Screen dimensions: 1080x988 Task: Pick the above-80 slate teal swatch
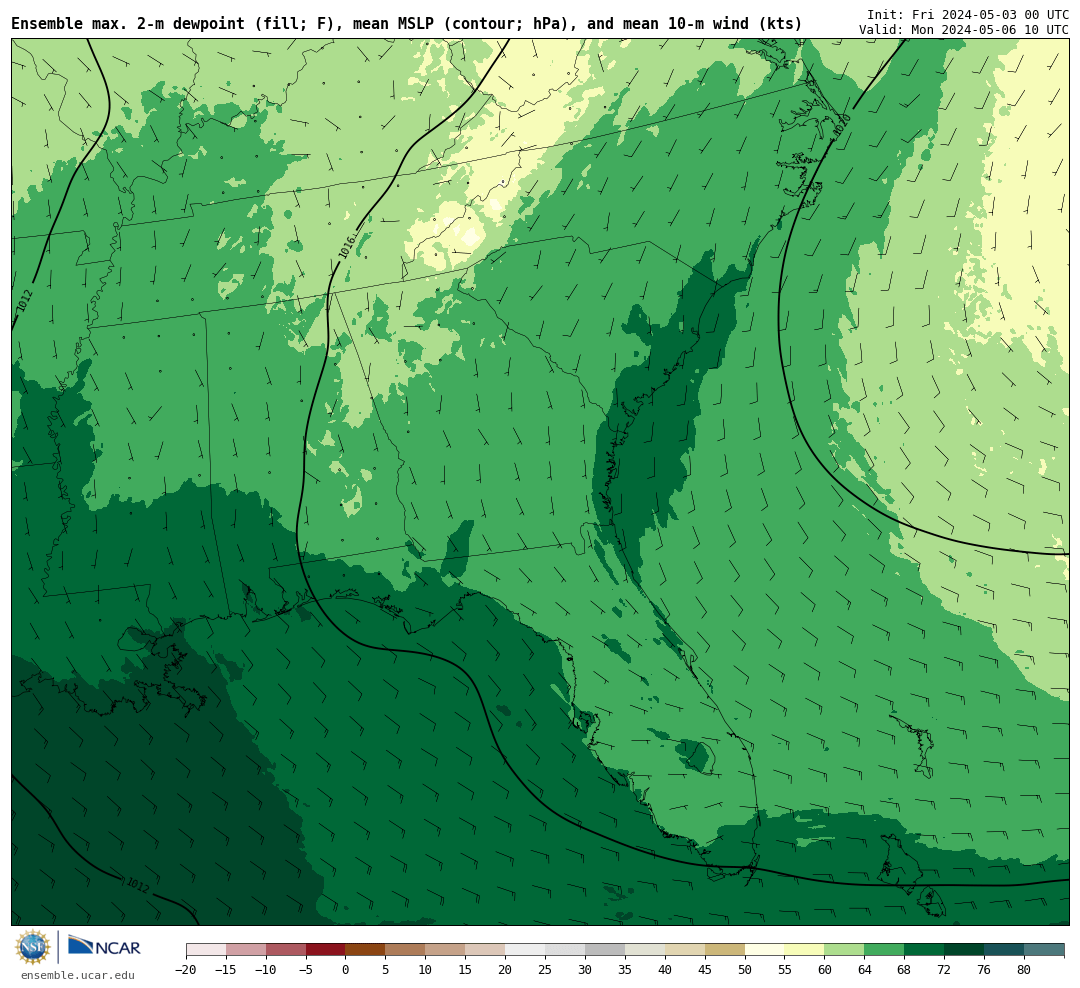click(x=1045, y=949)
